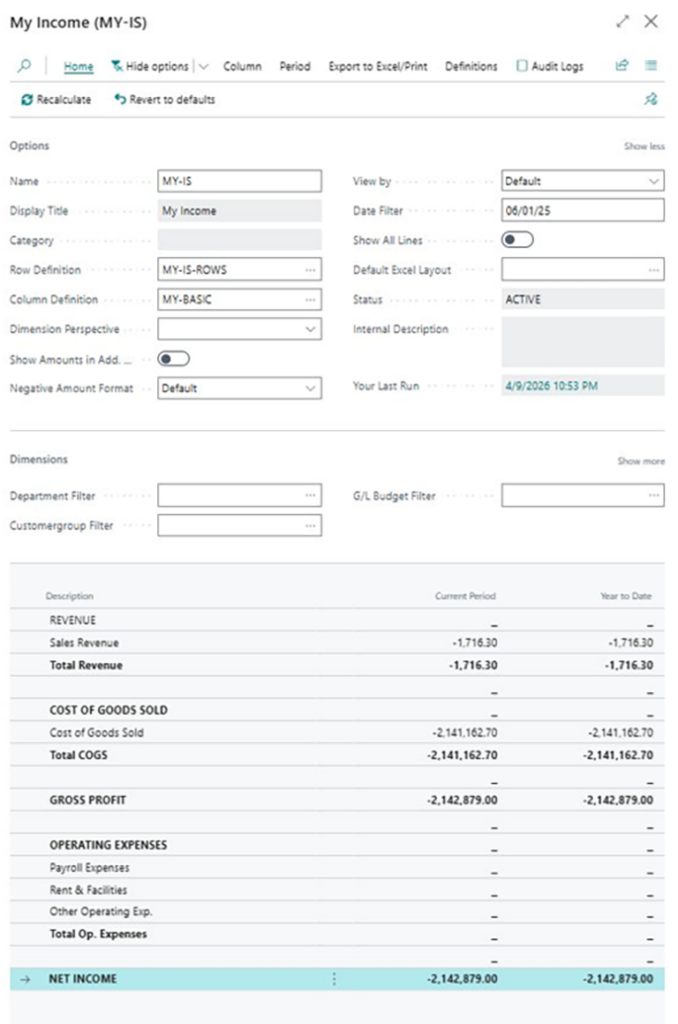Close the My Income page
Screen dimensions: 678x1024
[651, 22]
